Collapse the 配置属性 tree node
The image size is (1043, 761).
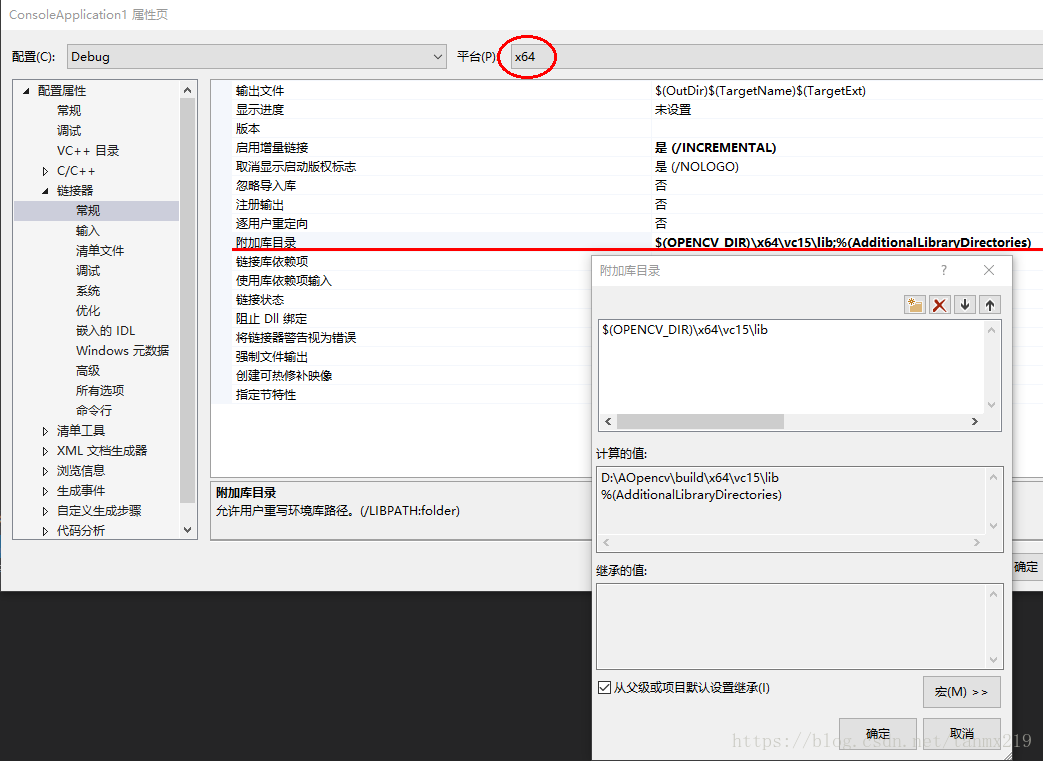pyautogui.click(x=26, y=90)
